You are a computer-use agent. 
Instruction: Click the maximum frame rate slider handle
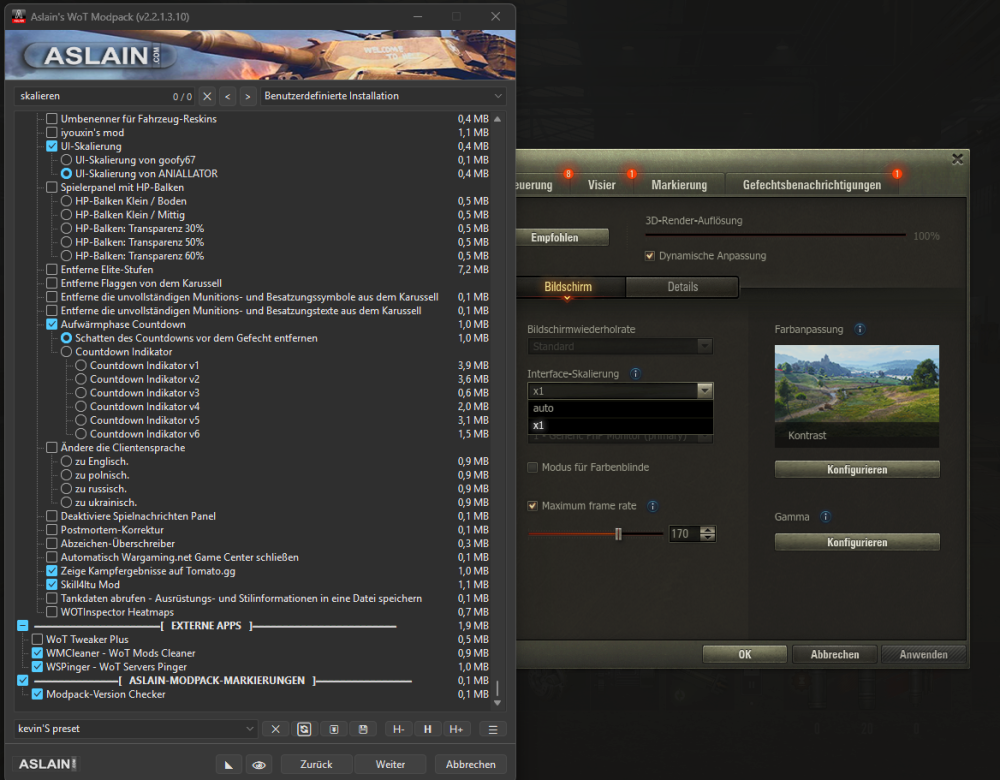click(618, 534)
